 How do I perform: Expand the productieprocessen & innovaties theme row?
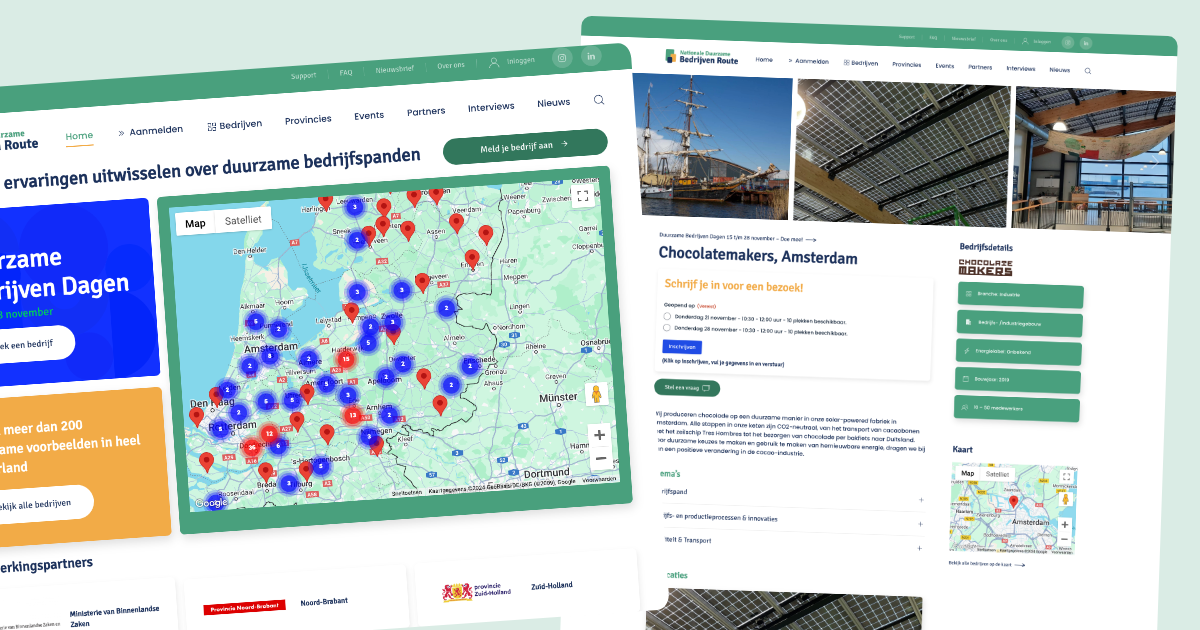pyautogui.click(x=921, y=523)
